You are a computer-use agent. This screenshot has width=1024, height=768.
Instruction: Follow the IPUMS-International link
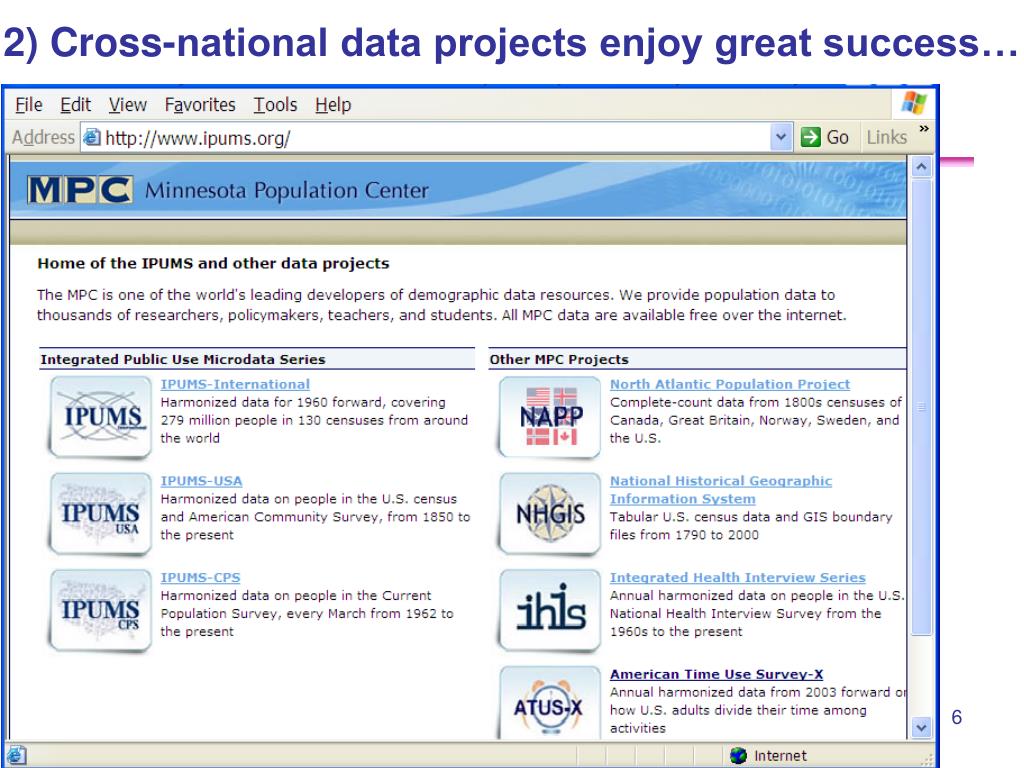[x=235, y=384]
